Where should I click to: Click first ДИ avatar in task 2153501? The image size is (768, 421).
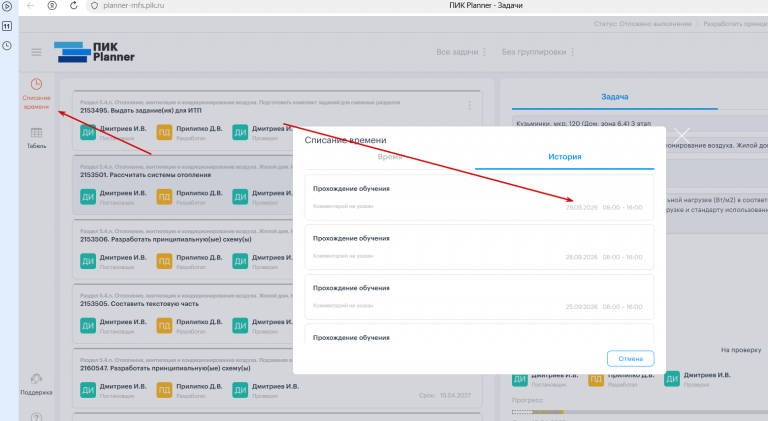[88, 197]
